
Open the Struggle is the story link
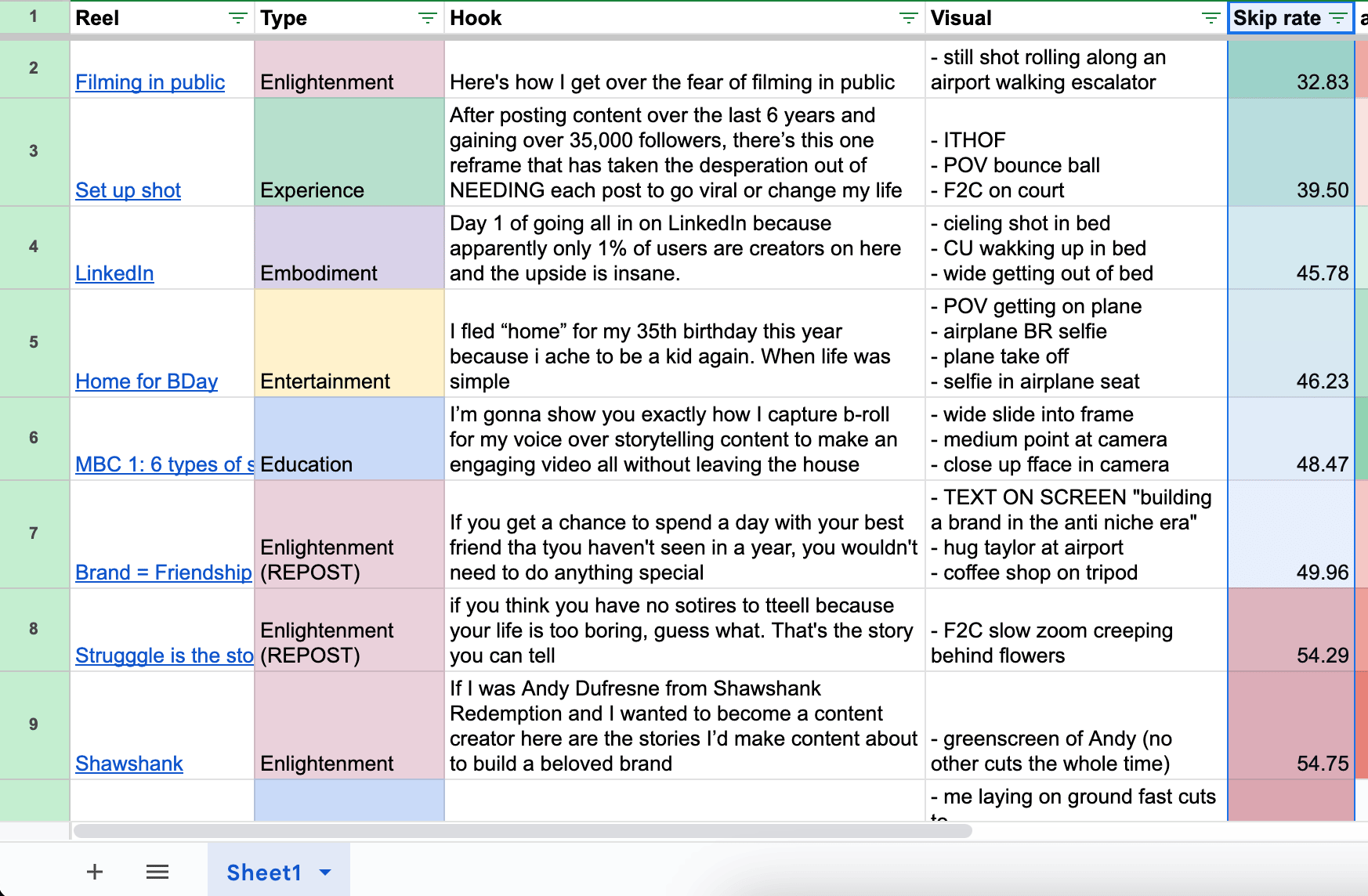pyautogui.click(x=165, y=656)
